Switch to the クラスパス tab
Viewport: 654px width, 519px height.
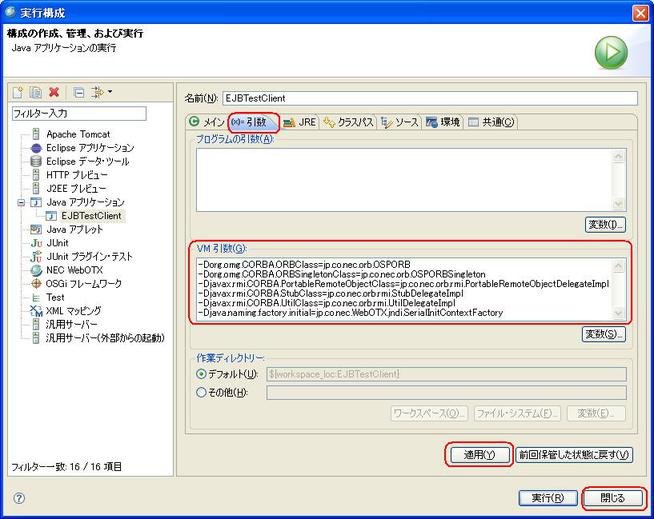(x=348, y=122)
